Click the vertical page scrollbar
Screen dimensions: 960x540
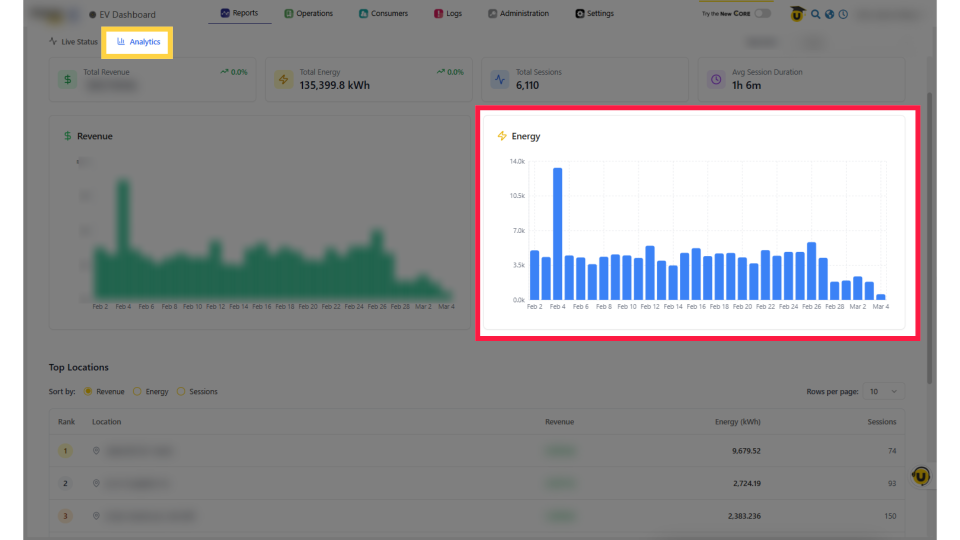[x=930, y=240]
